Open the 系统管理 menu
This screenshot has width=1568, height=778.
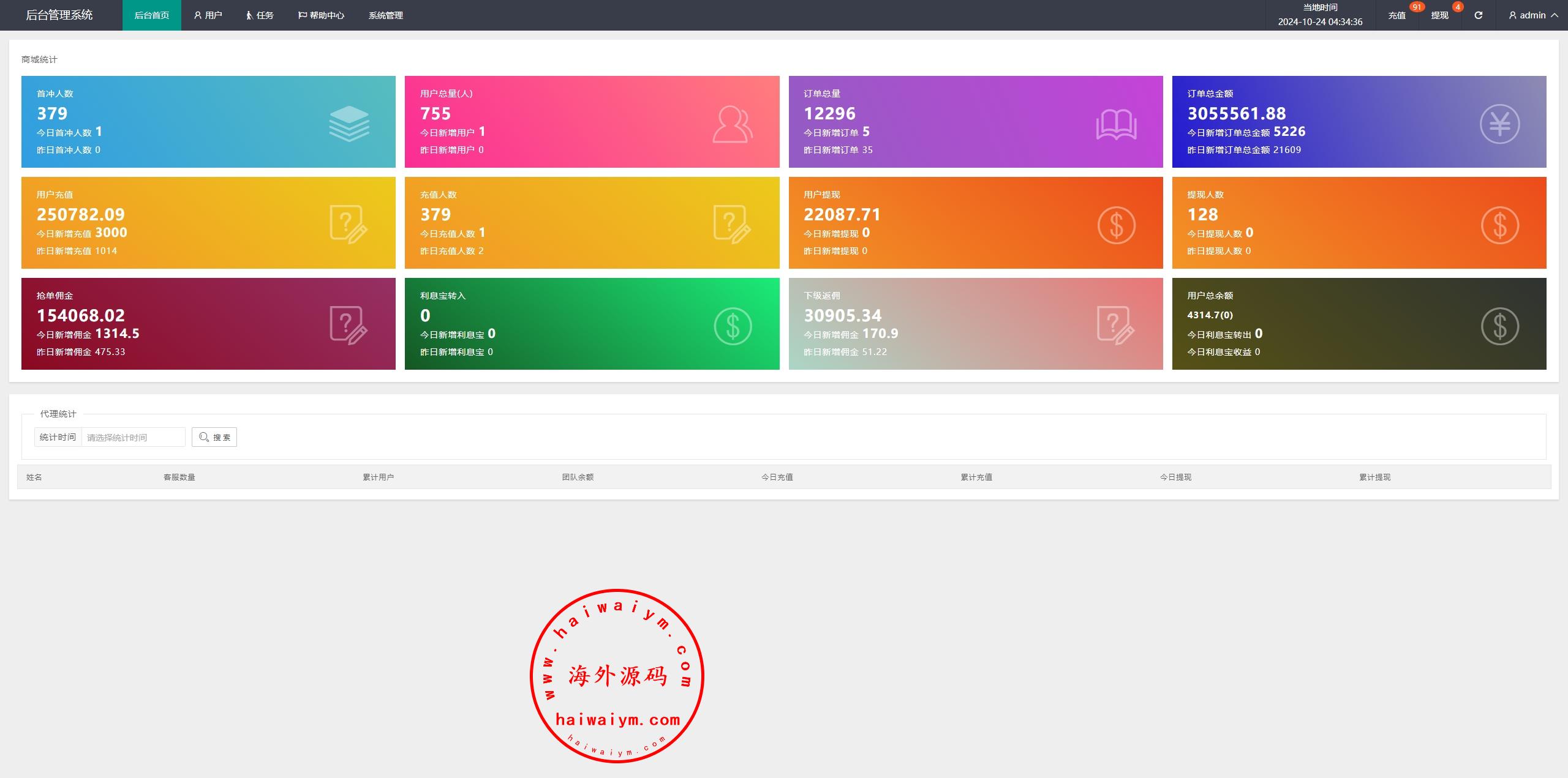point(385,15)
